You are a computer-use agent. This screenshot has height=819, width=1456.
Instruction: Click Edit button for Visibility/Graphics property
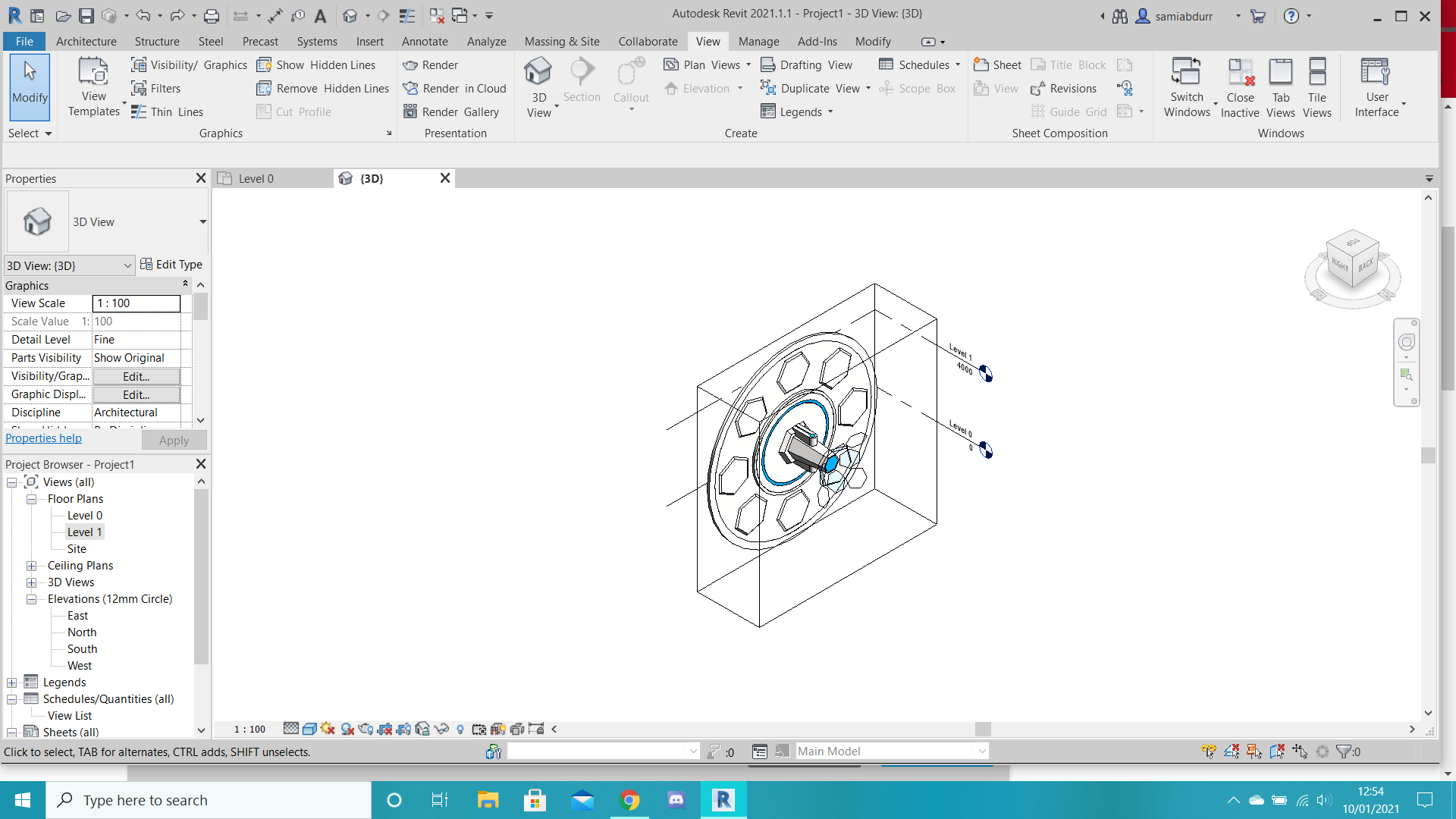coord(136,377)
